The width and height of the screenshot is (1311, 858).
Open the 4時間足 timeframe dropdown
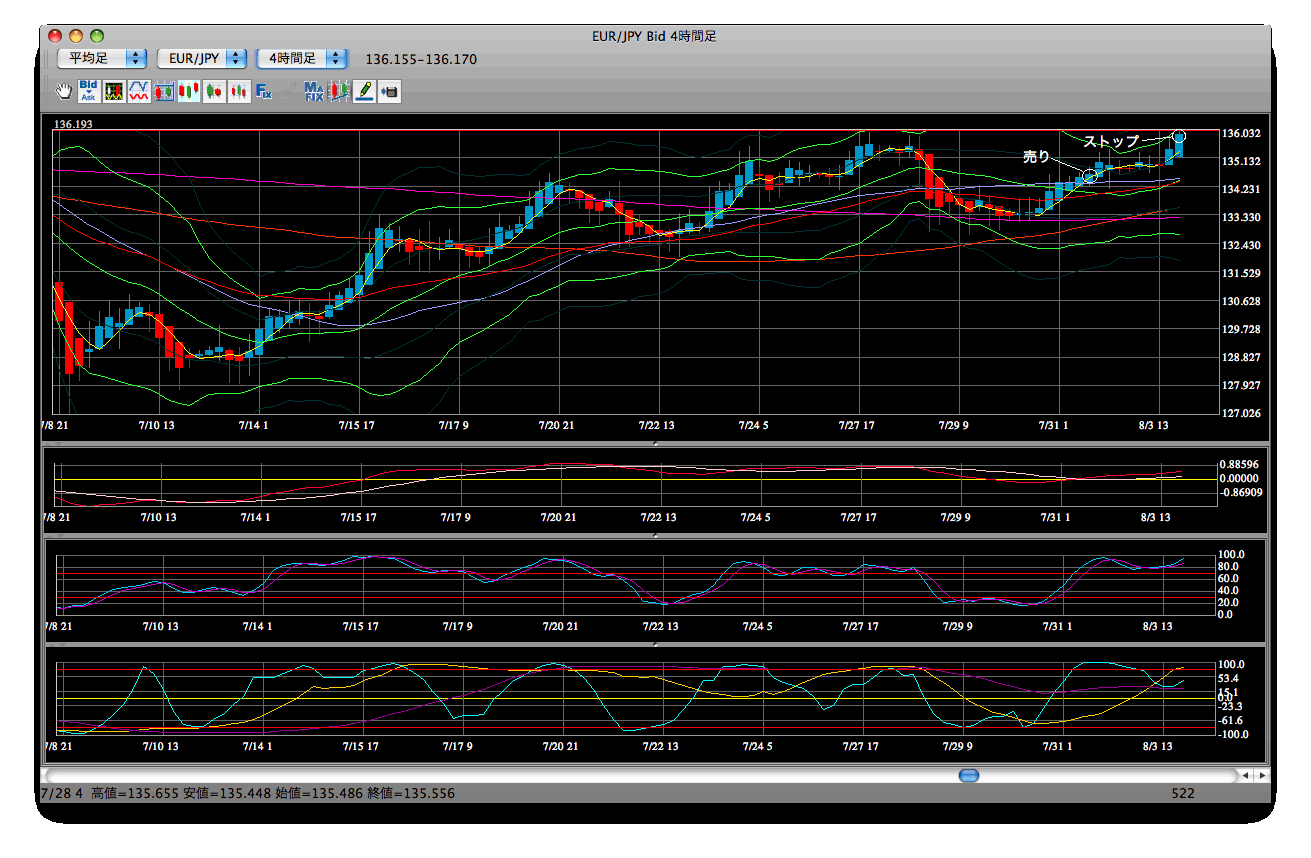click(x=302, y=59)
